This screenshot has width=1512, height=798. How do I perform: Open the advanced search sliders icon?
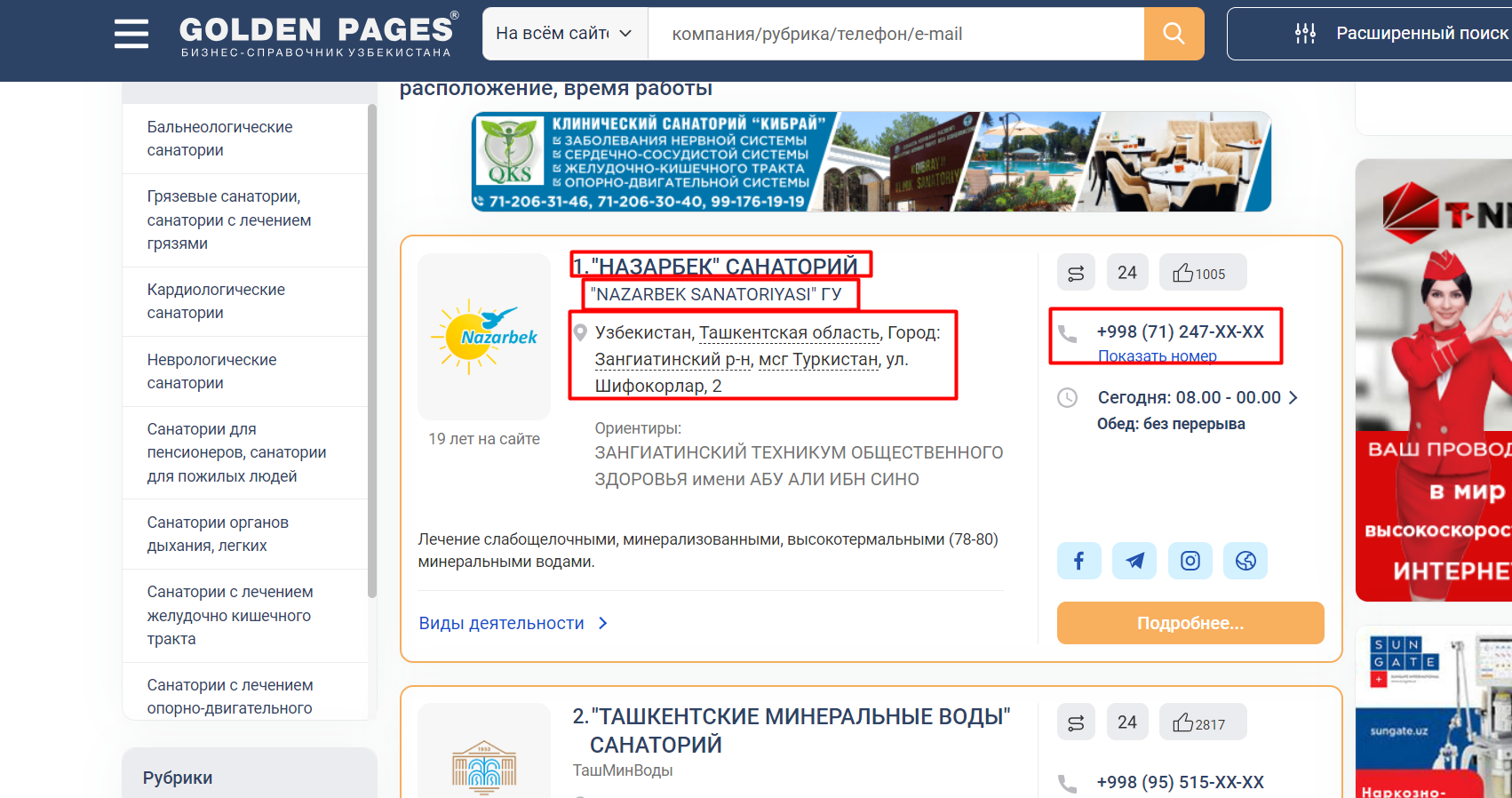coord(1305,34)
